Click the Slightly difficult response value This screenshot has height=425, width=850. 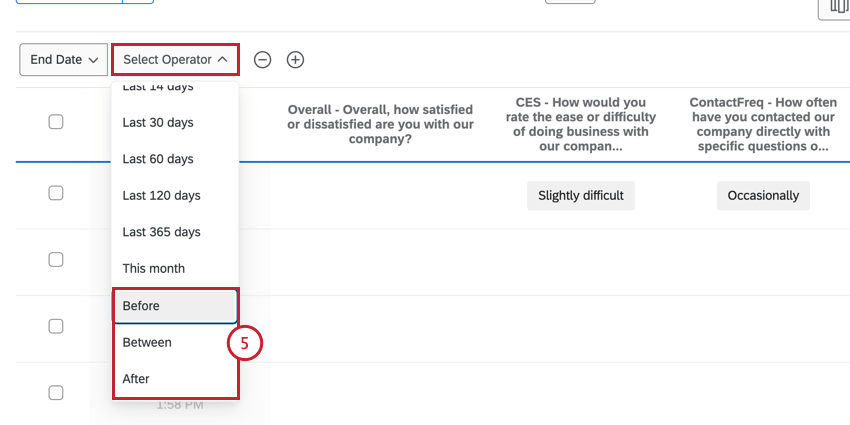[581, 196]
